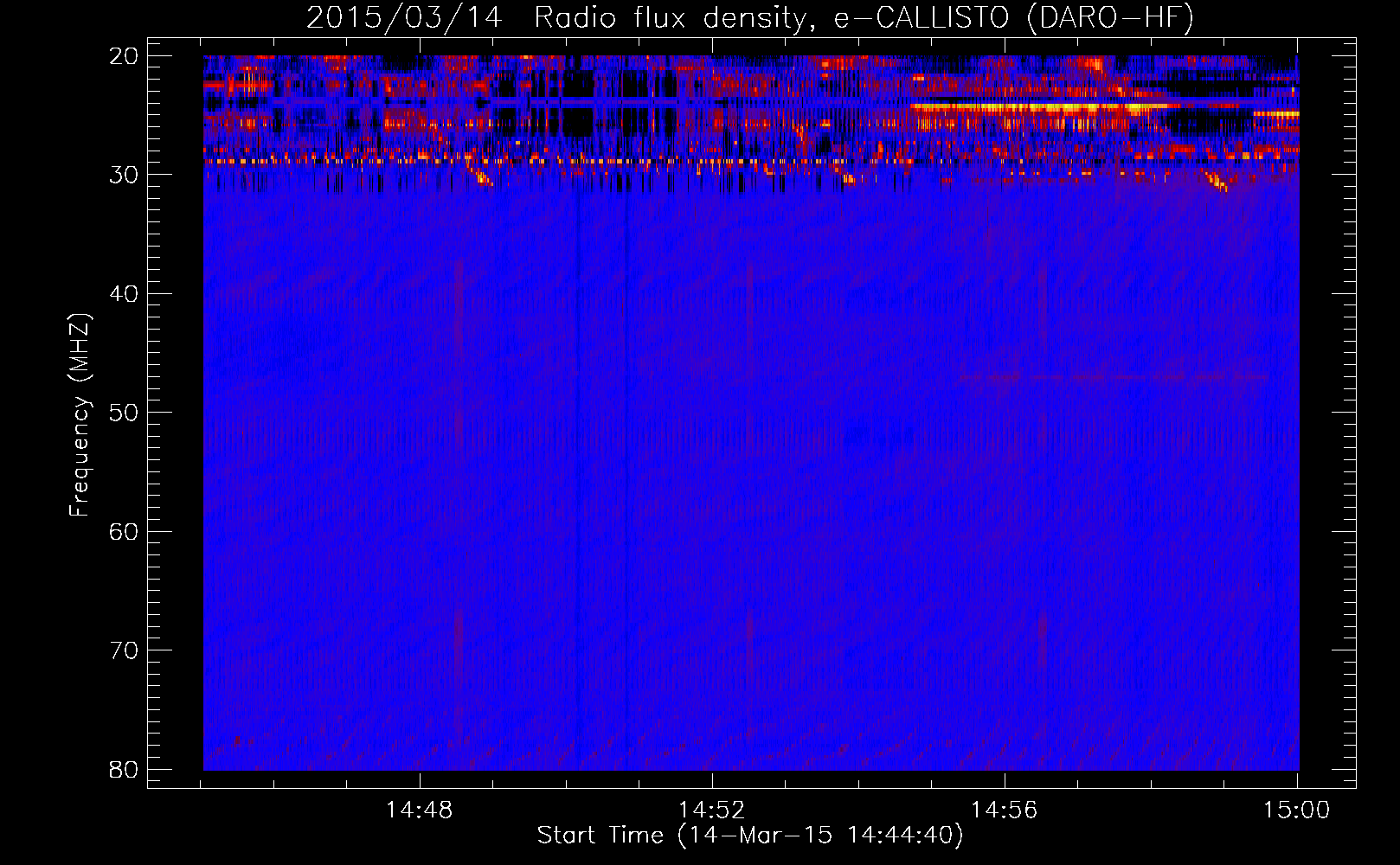1400x865 pixels.
Task: Click the 14:56 time tick label
Action: coord(1004,811)
